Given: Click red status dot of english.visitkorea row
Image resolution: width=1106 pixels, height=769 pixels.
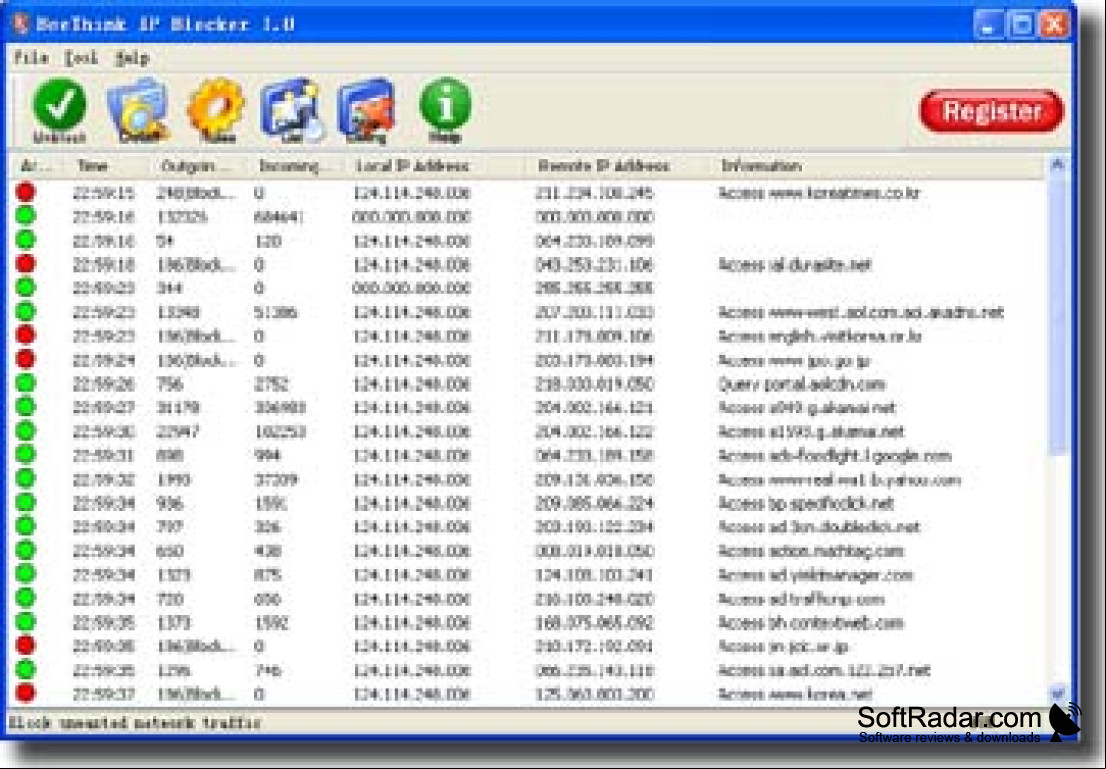Looking at the screenshot, I should 26,335.
